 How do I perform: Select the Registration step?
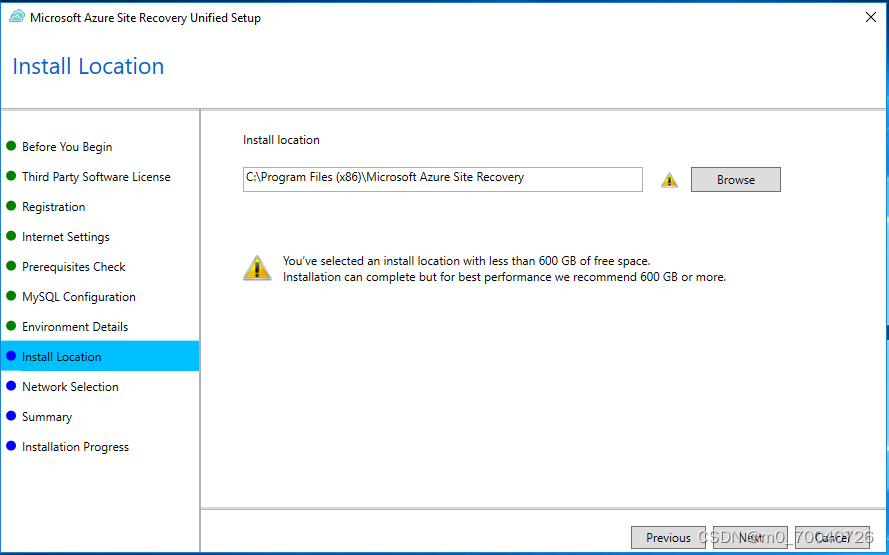(x=53, y=207)
